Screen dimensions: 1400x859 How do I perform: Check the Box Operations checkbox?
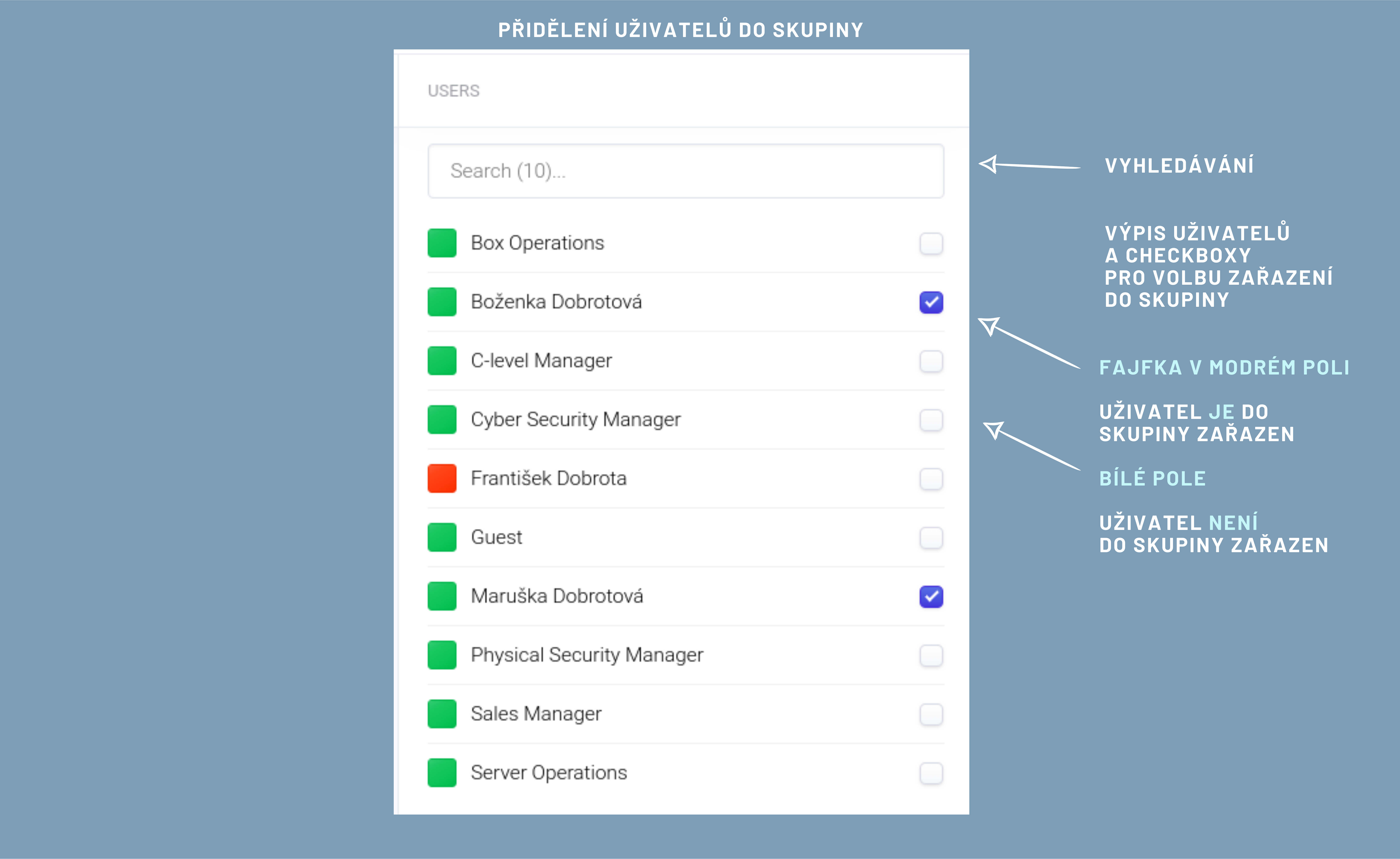point(931,244)
